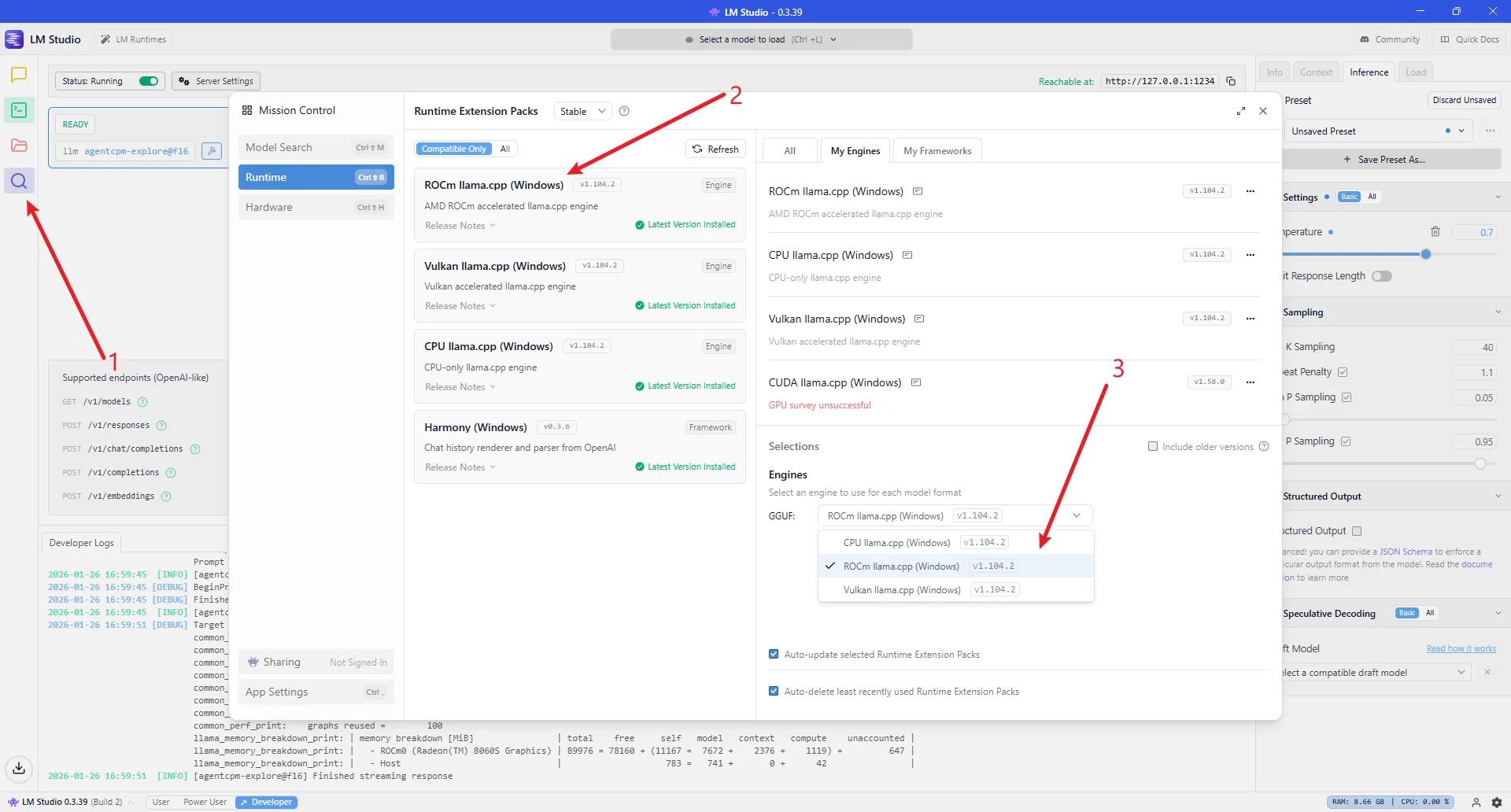This screenshot has width=1511, height=812.
Task: Toggle the server Status Running switch
Action: tap(149, 81)
